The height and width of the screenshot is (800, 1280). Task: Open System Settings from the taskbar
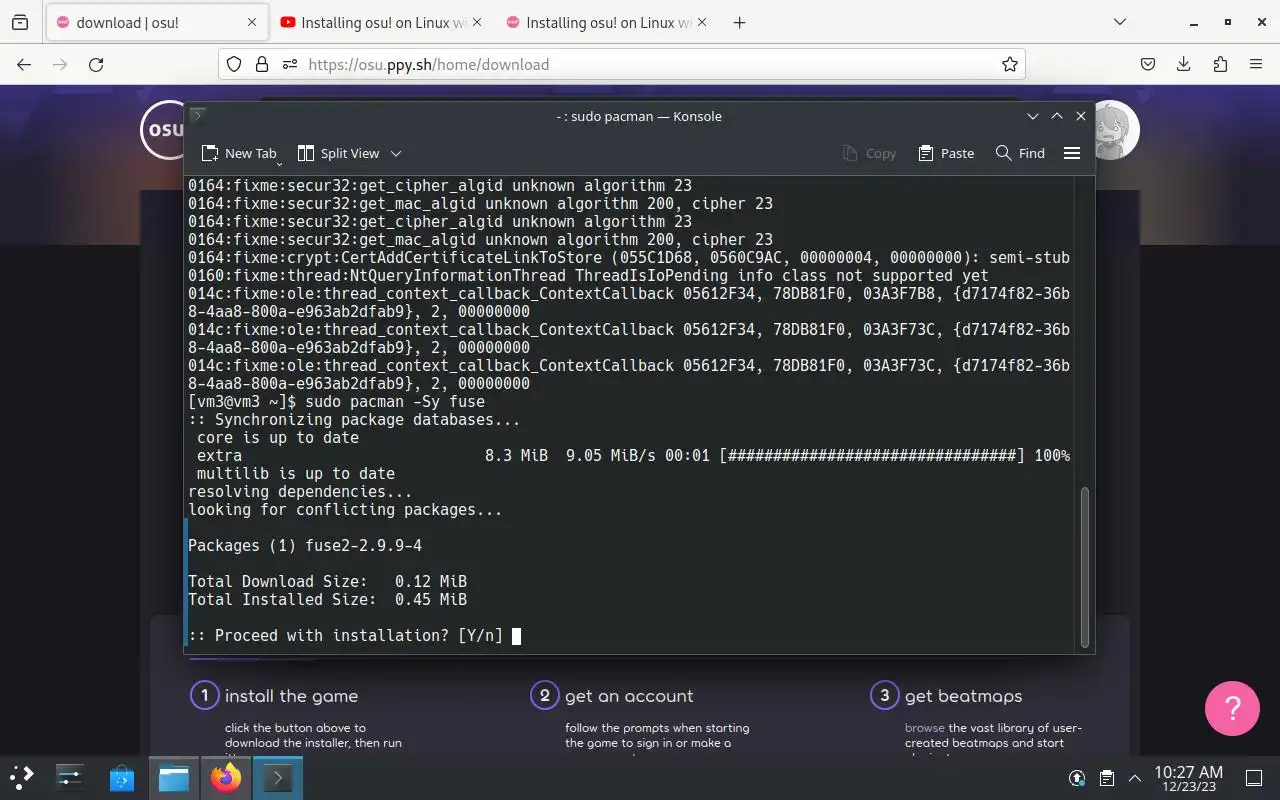click(x=70, y=777)
